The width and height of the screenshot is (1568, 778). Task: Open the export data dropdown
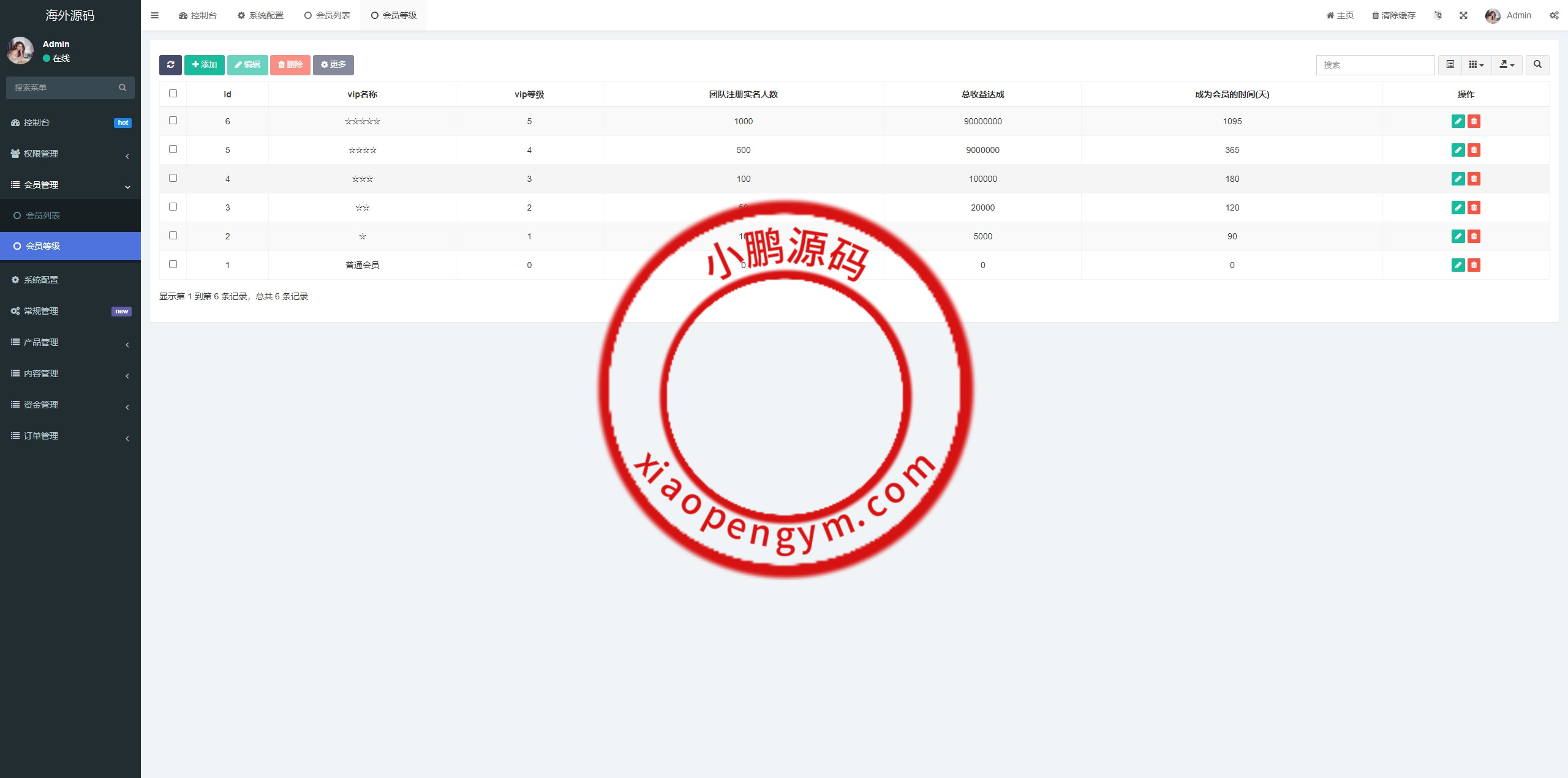(x=1507, y=65)
